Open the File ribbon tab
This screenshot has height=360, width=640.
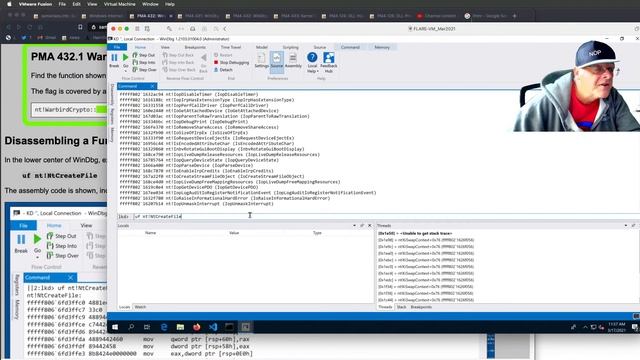click(x=117, y=47)
